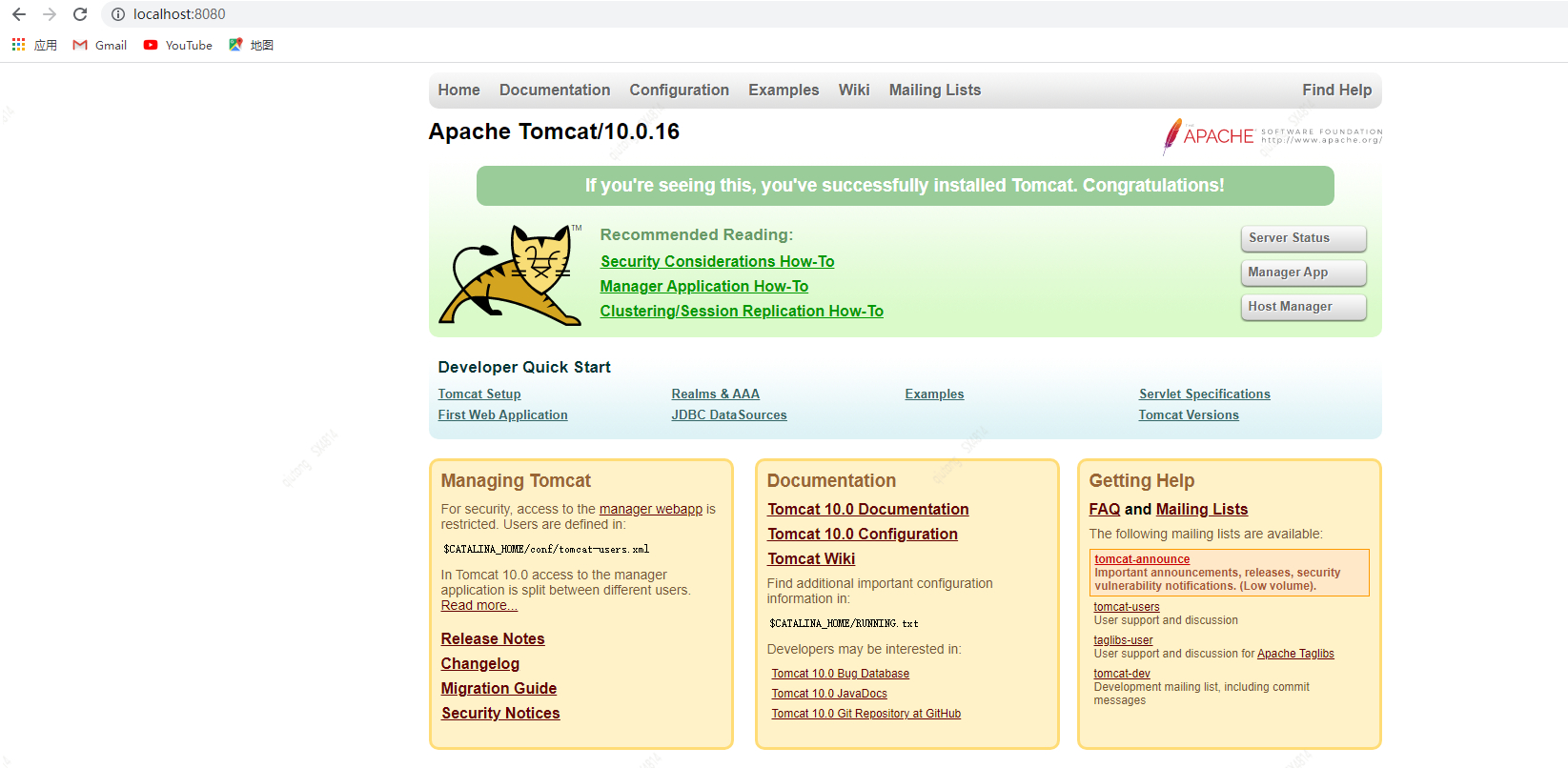Open Mailing Lists link under Getting Help
This screenshot has height=768, width=1568.
[x=1202, y=509]
